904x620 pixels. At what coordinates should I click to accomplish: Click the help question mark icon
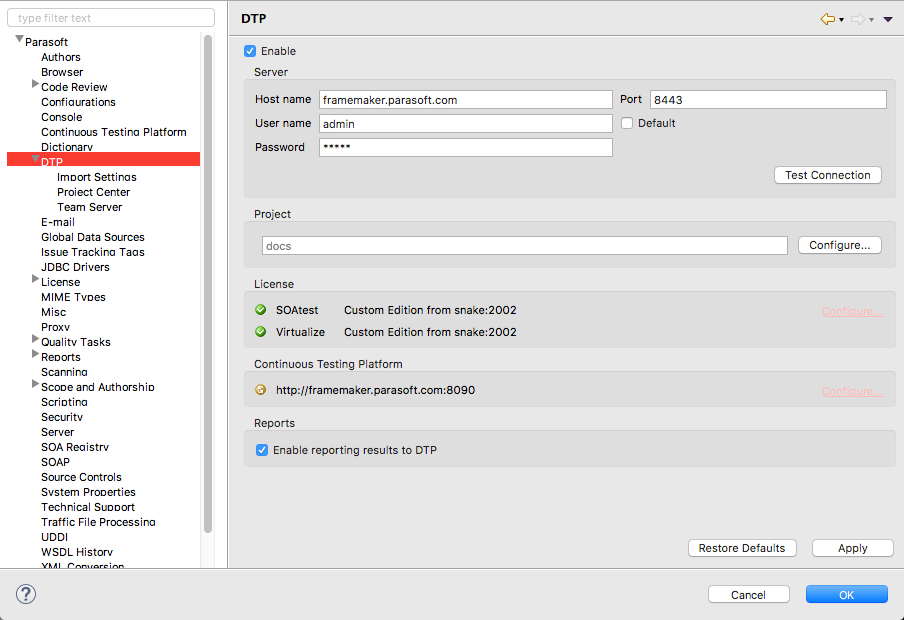(x=26, y=594)
